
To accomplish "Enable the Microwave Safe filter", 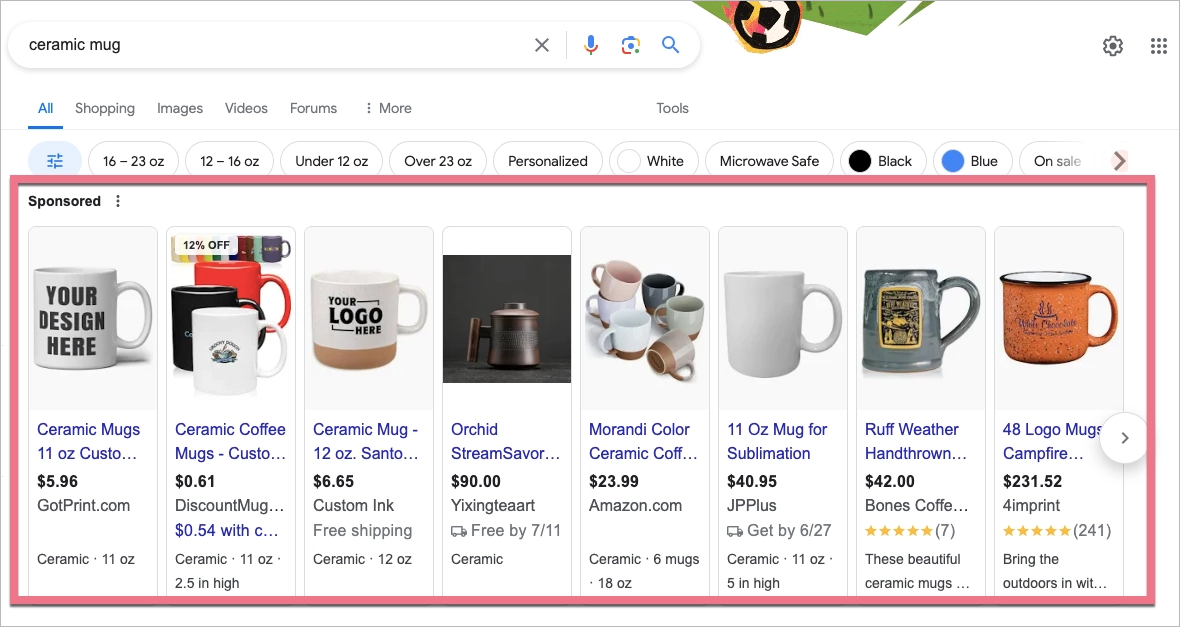I will [768, 160].
